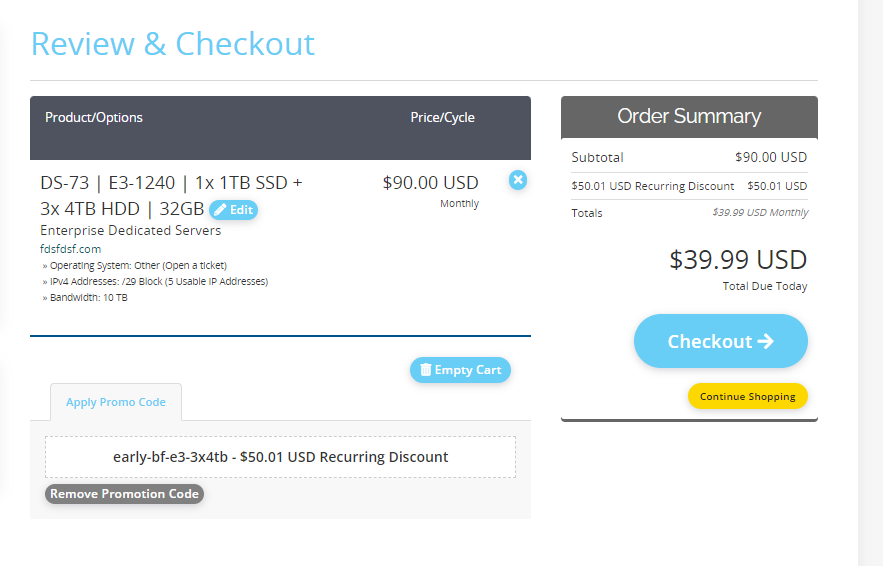Click the early-bf-e3-3x4tb promo code box
Screen dimensions: 883x566
[x=280, y=457]
